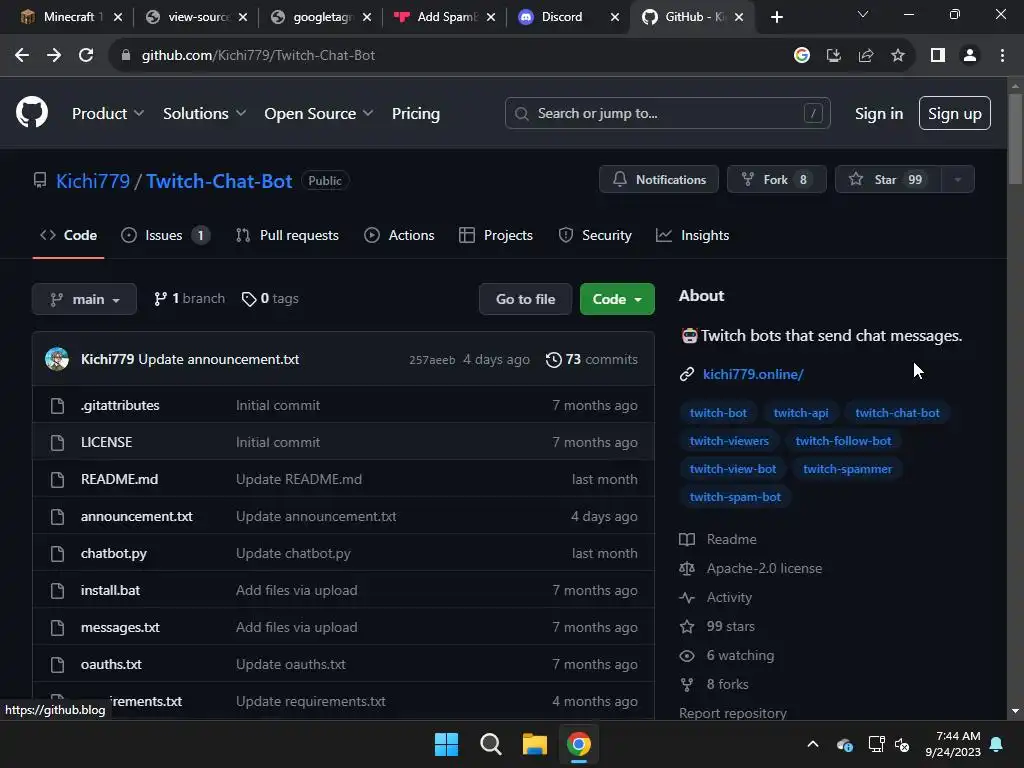Open the Apache-2.0 license link
The width and height of the screenshot is (1024, 768).
[x=764, y=568]
